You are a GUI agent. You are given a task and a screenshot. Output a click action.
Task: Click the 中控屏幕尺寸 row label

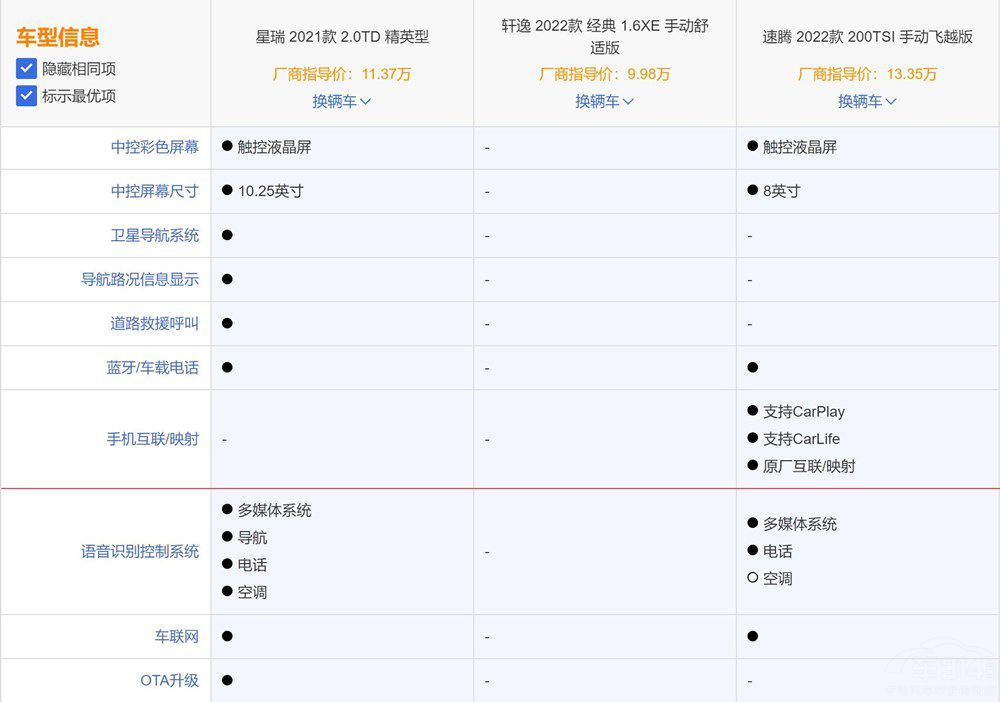154,191
